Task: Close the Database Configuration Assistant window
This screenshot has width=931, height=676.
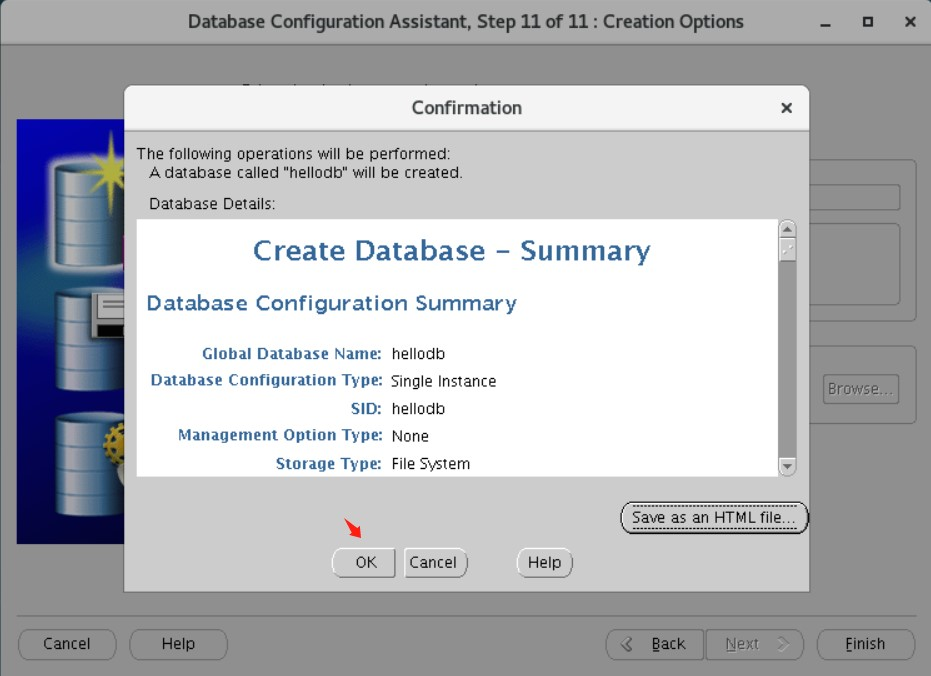Action: pyautogui.click(x=910, y=22)
